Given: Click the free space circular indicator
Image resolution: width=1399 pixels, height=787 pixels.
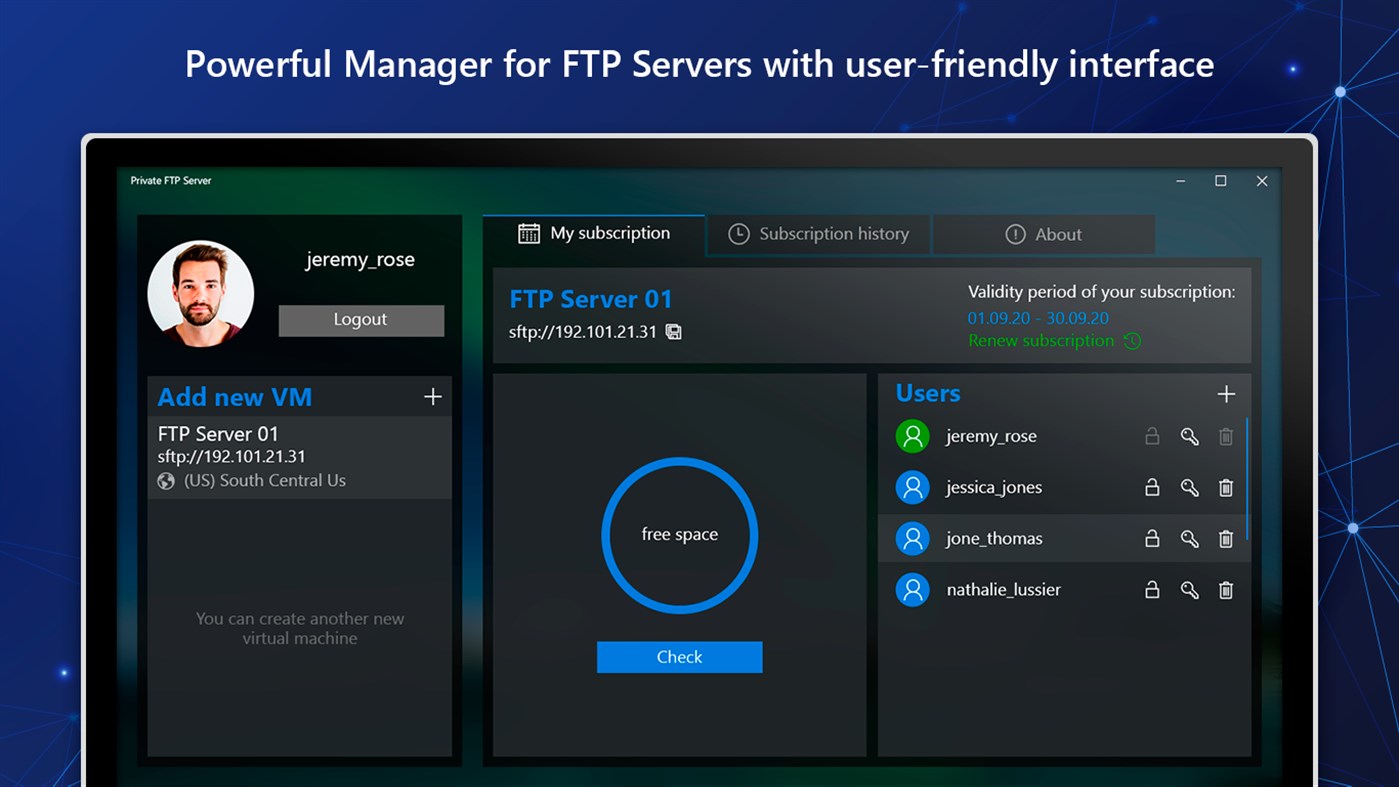Looking at the screenshot, I should 679,534.
